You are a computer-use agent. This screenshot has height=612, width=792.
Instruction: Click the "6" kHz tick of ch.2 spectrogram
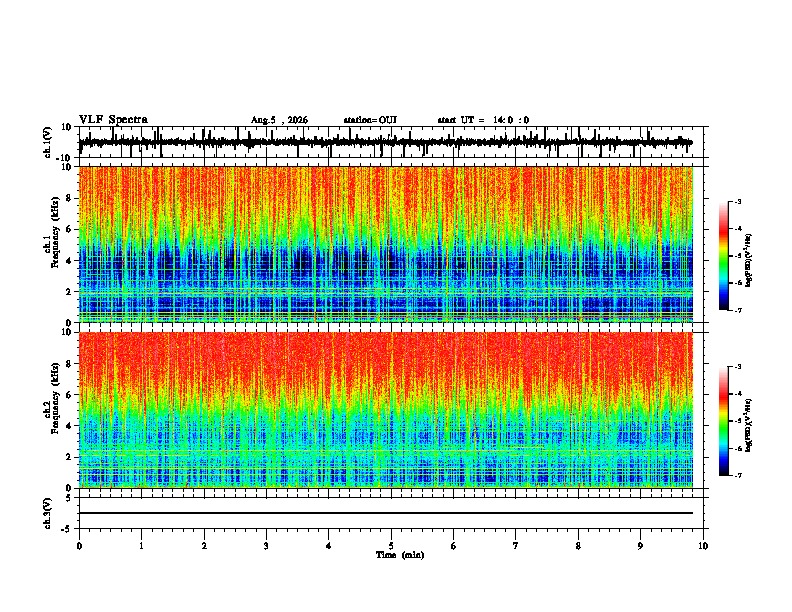(x=70, y=395)
